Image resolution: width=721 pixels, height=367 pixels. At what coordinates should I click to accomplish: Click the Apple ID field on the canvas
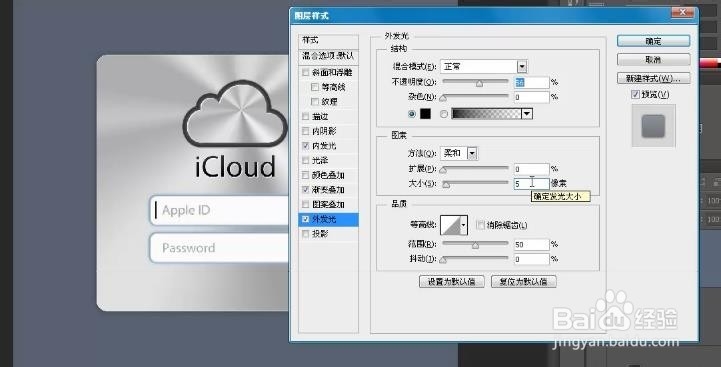pyautogui.click(x=219, y=211)
